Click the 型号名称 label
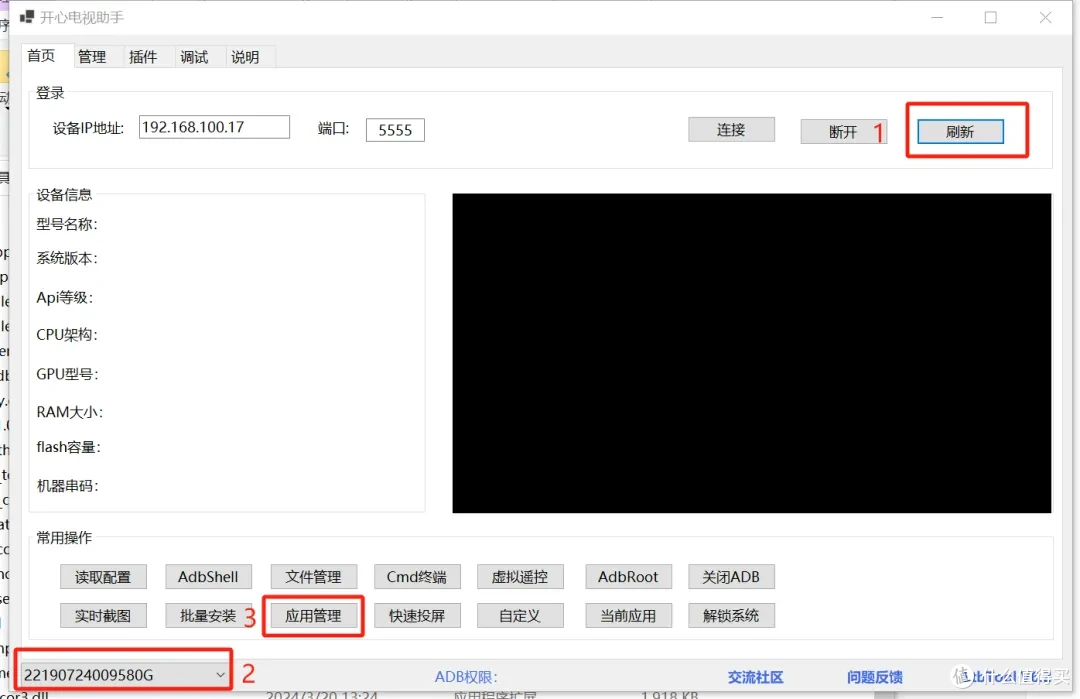The image size is (1080, 699). [67, 225]
